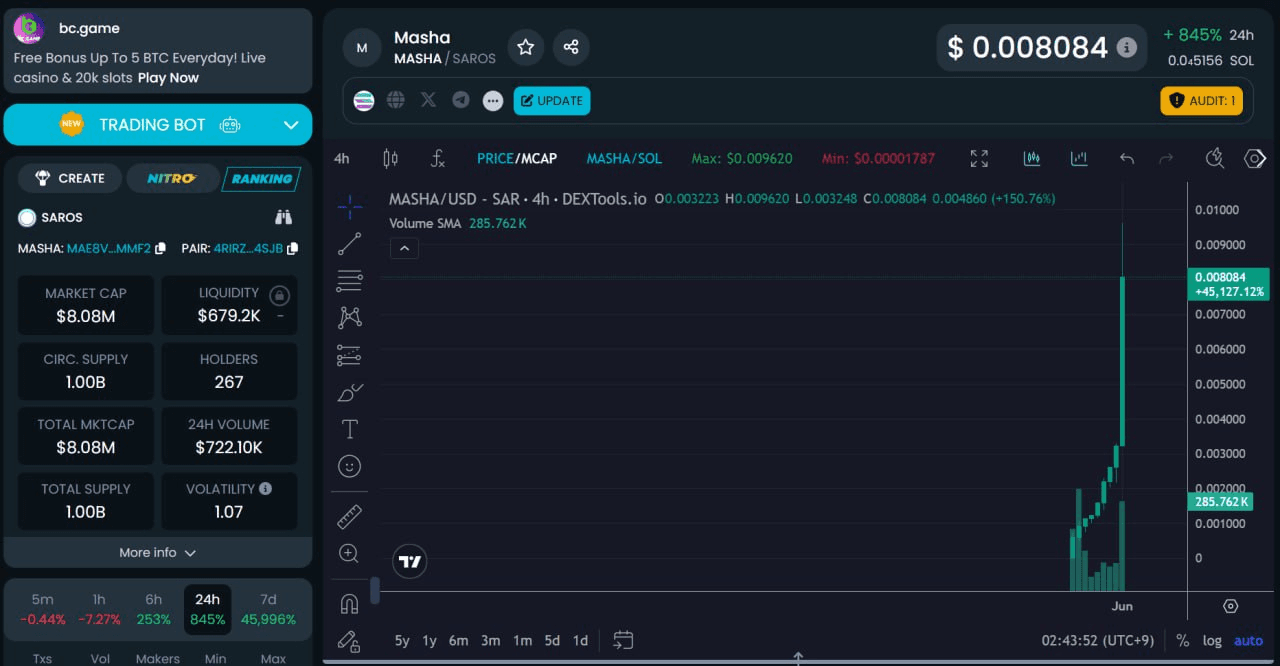Toggle the first bar-chart icon on chart toolbar
The width and height of the screenshot is (1280, 666).
(x=1032, y=158)
